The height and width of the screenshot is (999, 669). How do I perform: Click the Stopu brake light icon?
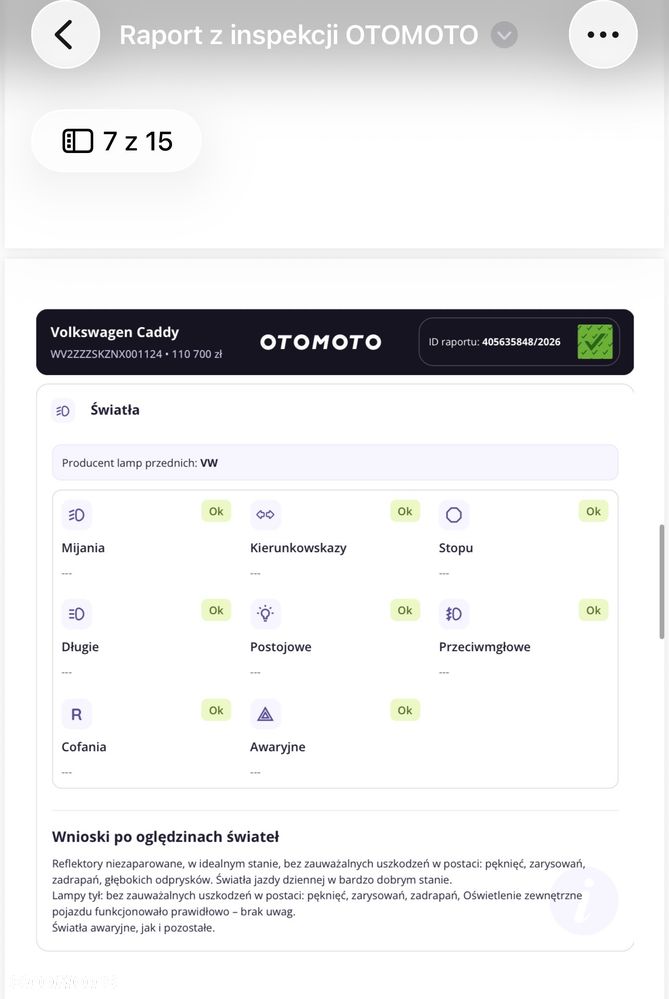[454, 515]
